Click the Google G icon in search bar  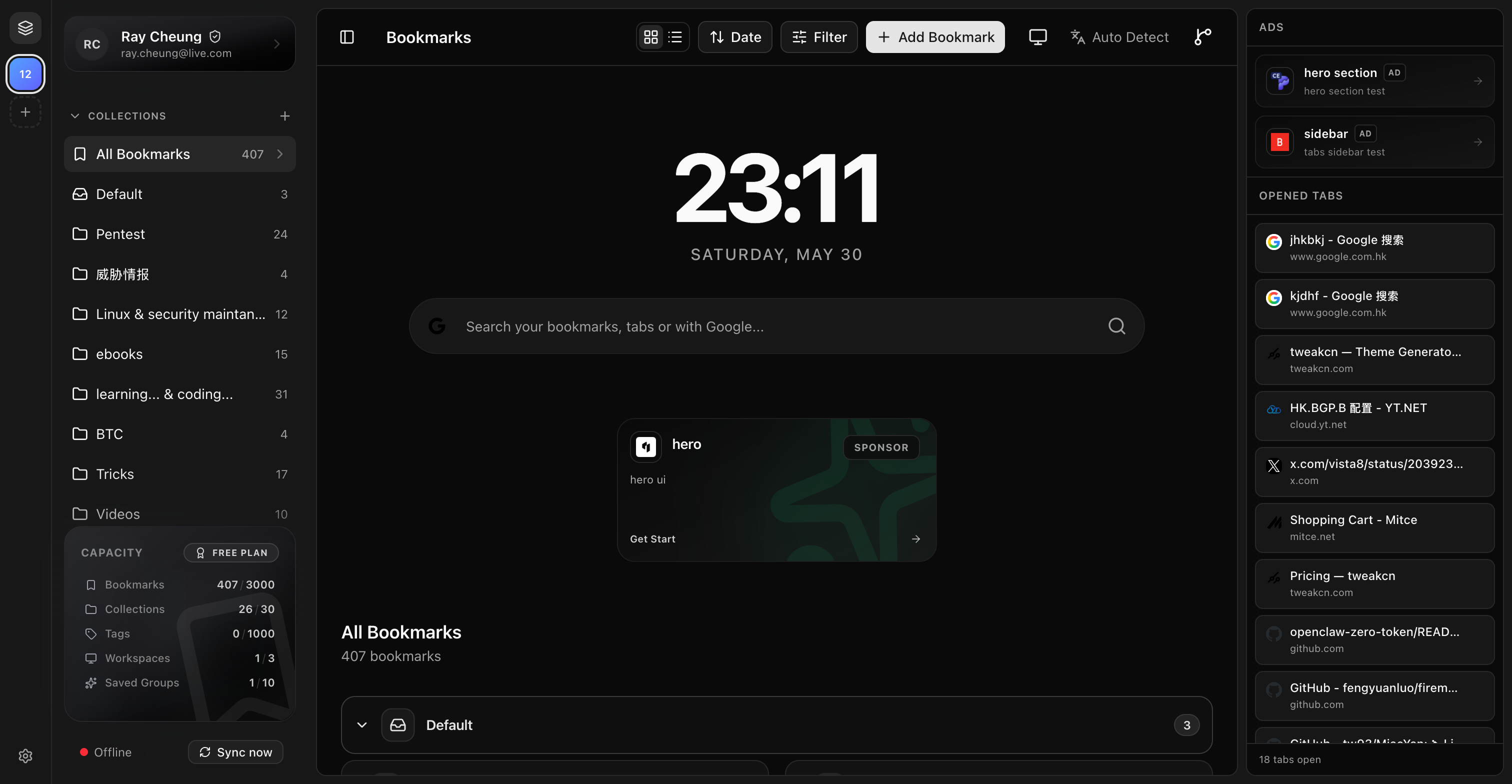click(436, 325)
